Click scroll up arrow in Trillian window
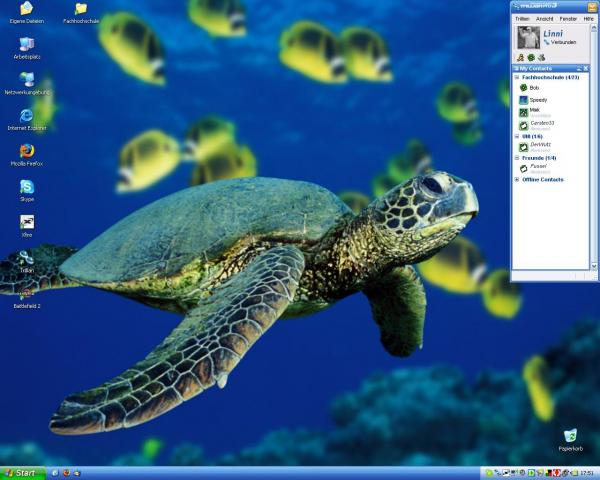This screenshot has height=480, width=600. pyautogui.click(x=594, y=28)
